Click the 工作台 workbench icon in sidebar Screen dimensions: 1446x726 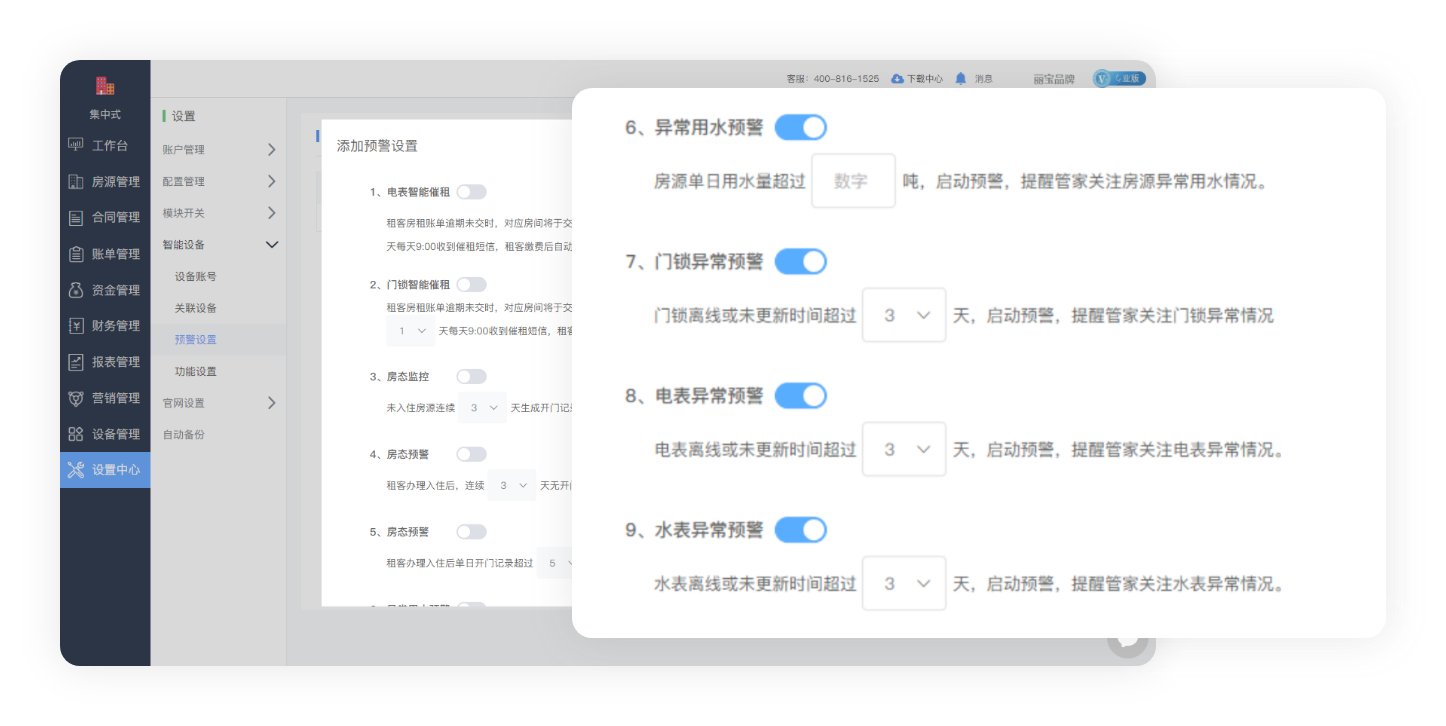[x=76, y=145]
